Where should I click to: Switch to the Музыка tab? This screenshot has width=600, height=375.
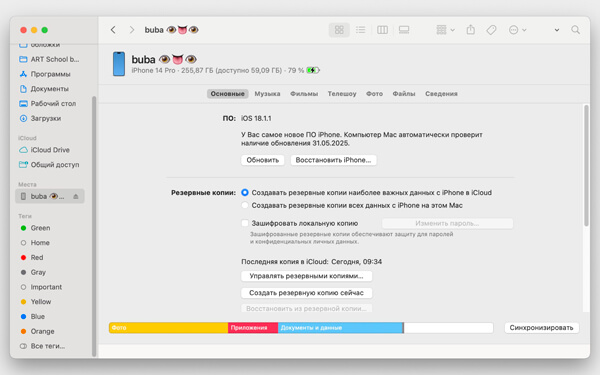tap(267, 94)
